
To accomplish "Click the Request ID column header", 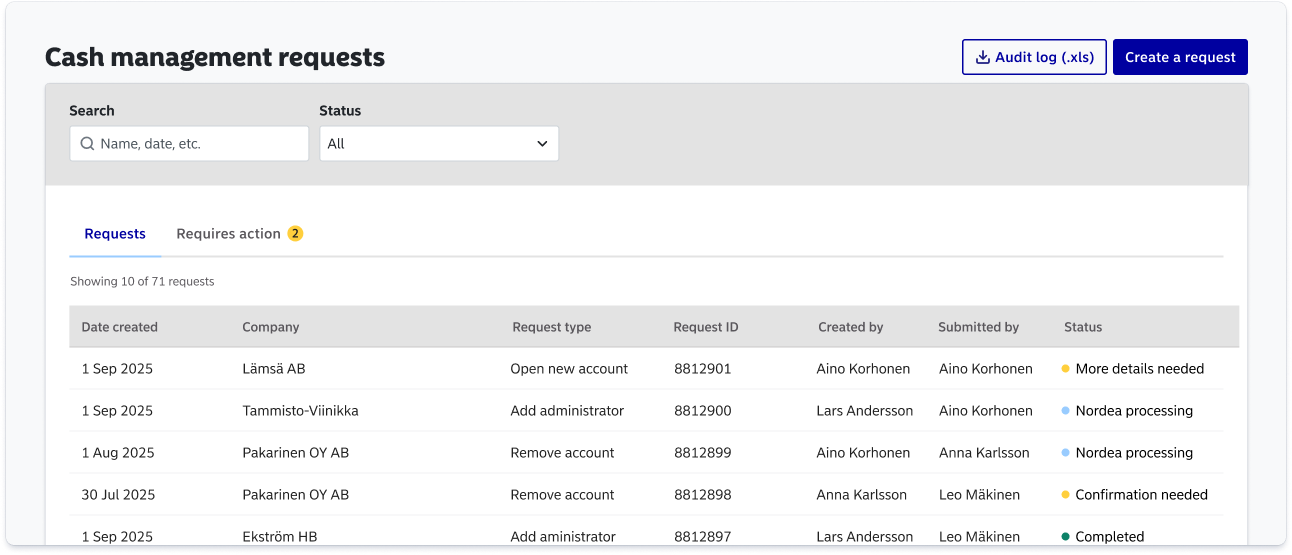I will [x=706, y=327].
